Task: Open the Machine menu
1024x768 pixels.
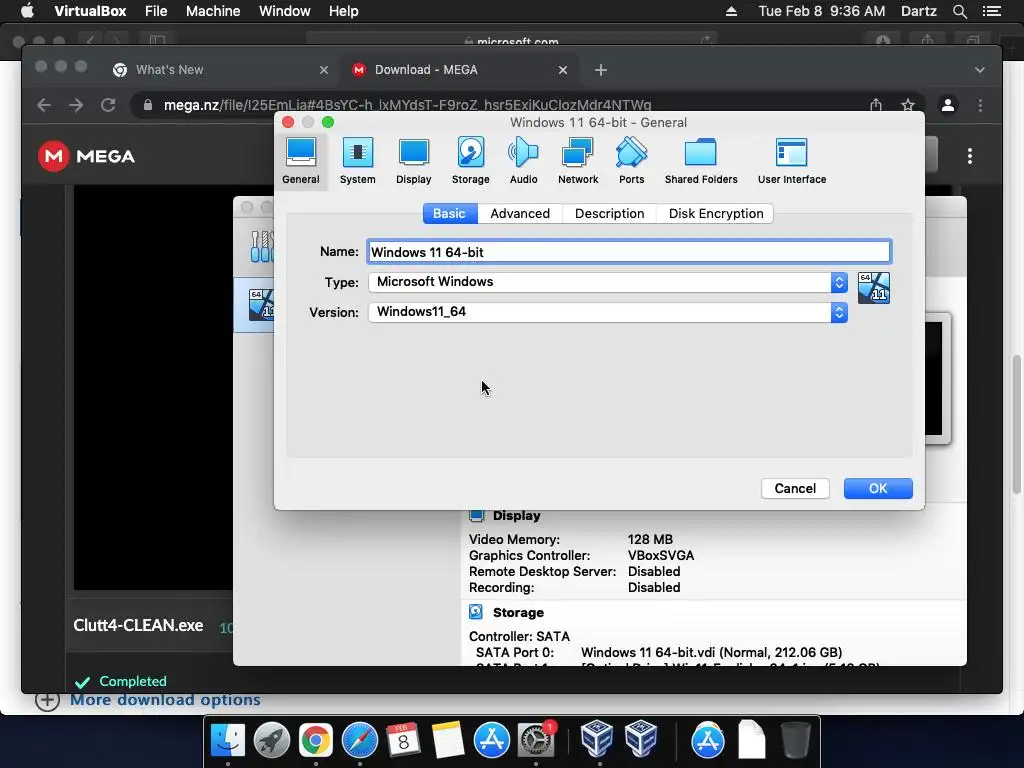Action: click(x=213, y=11)
